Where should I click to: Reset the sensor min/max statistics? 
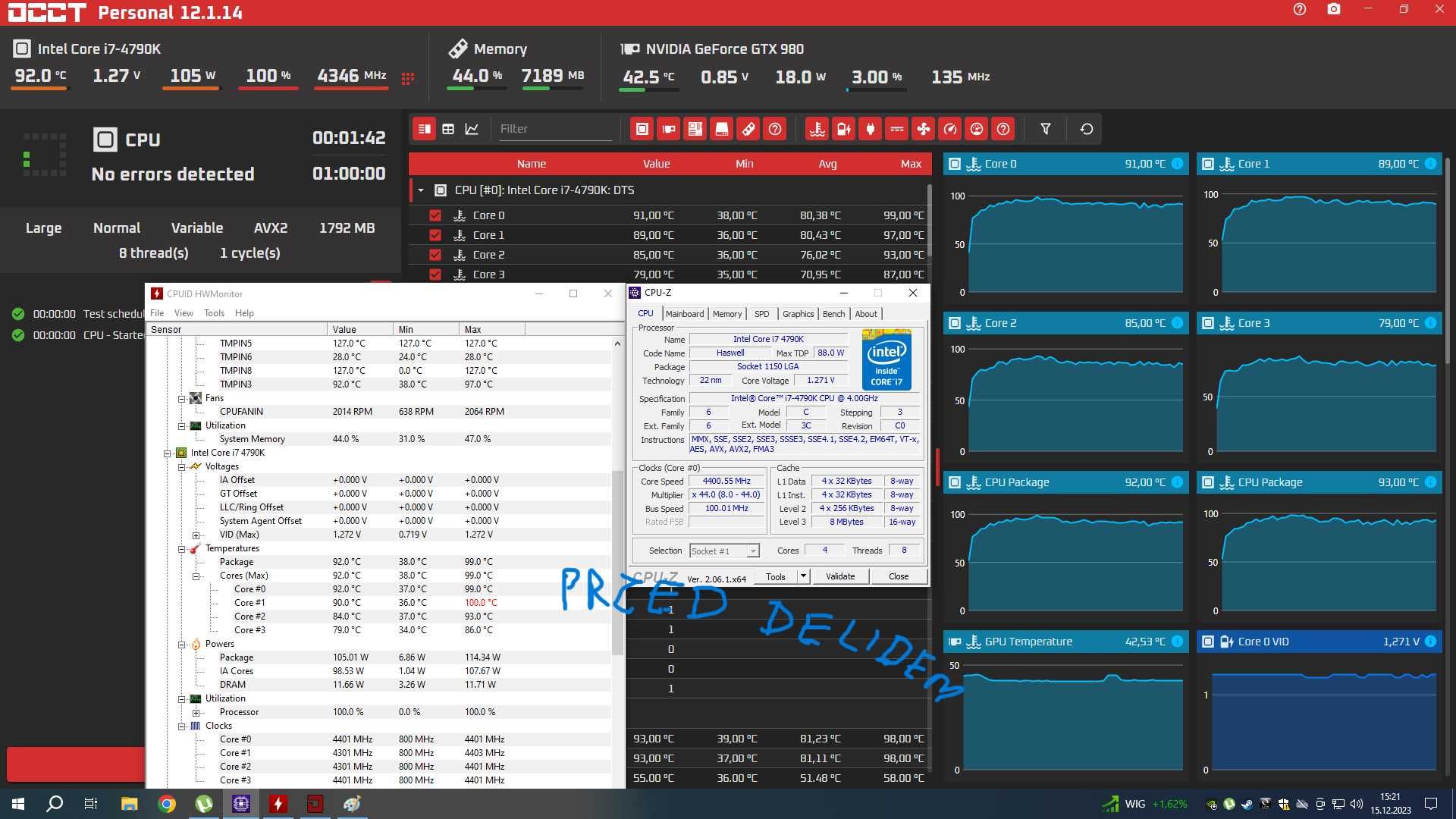tap(1086, 129)
